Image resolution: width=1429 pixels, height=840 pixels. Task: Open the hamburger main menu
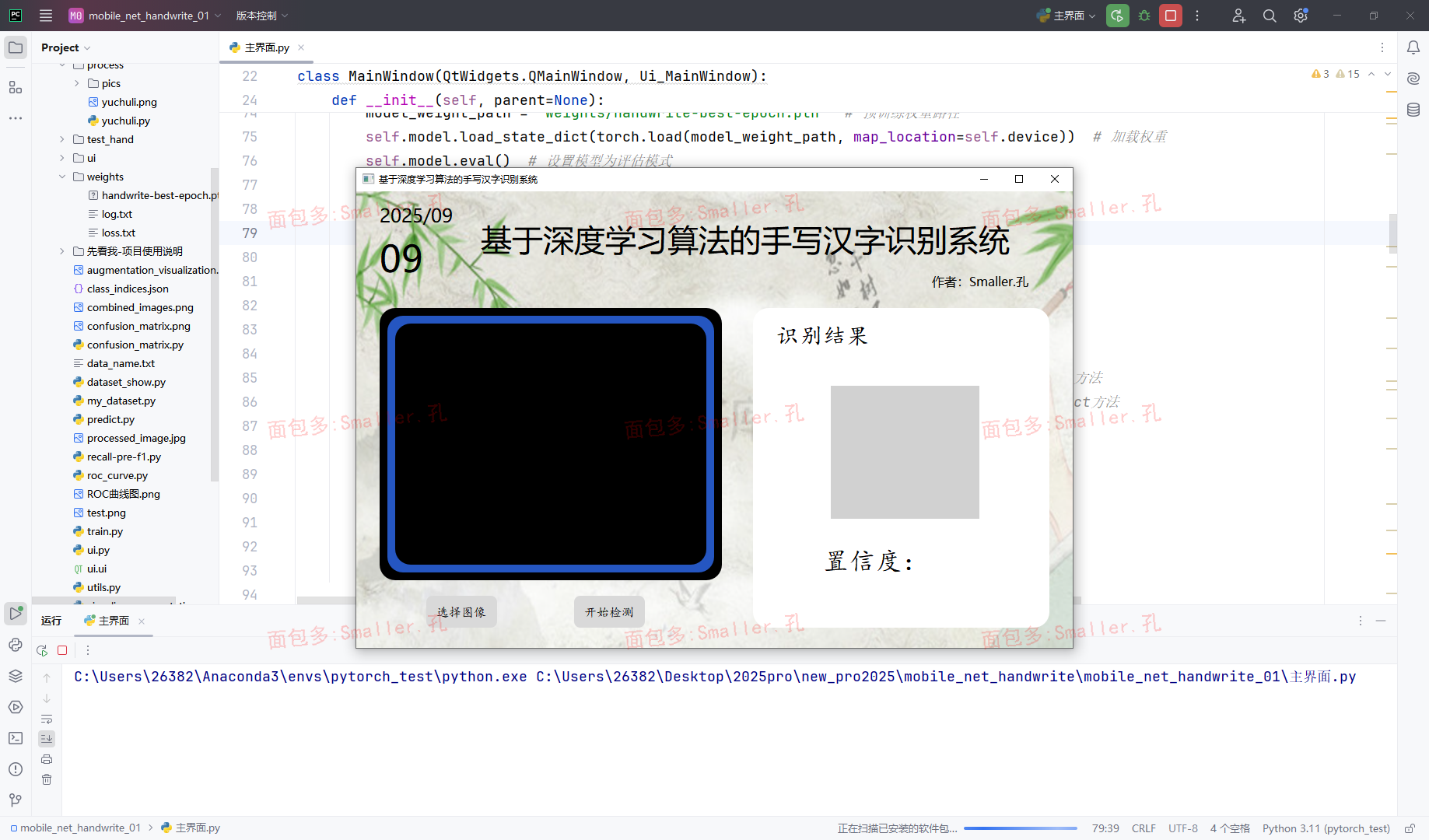(x=46, y=16)
